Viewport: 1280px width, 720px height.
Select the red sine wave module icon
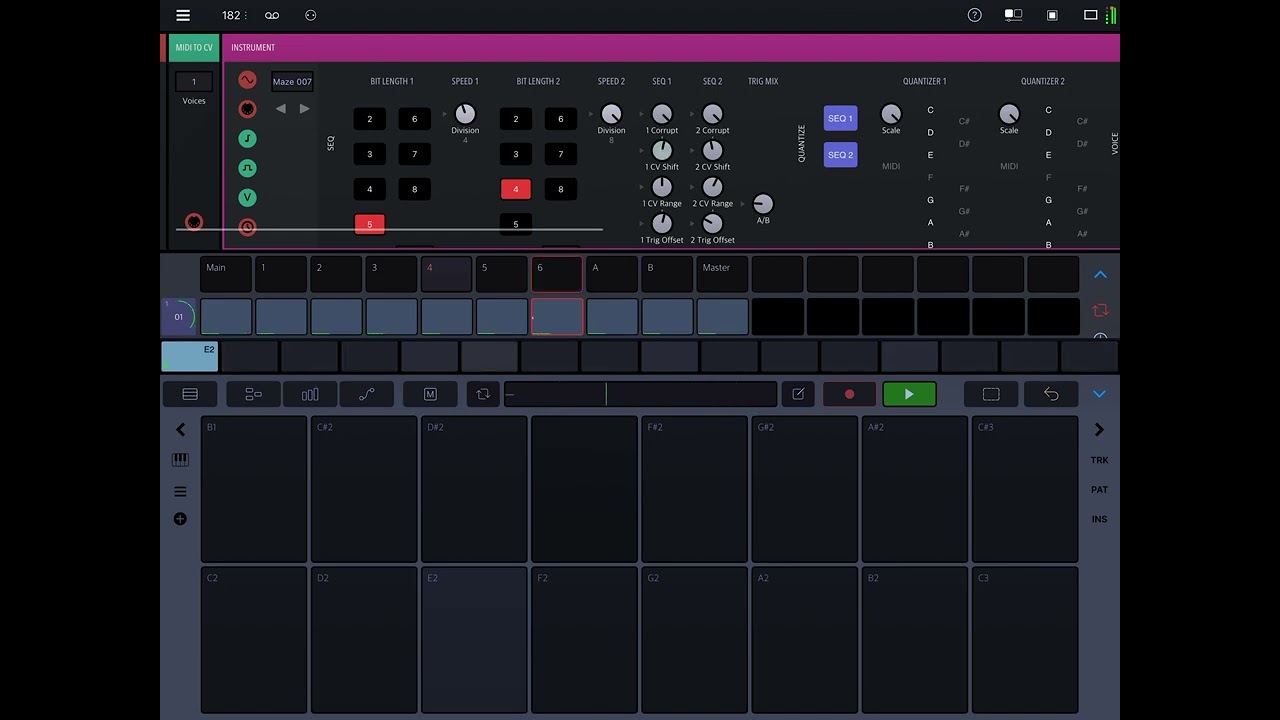click(247, 80)
